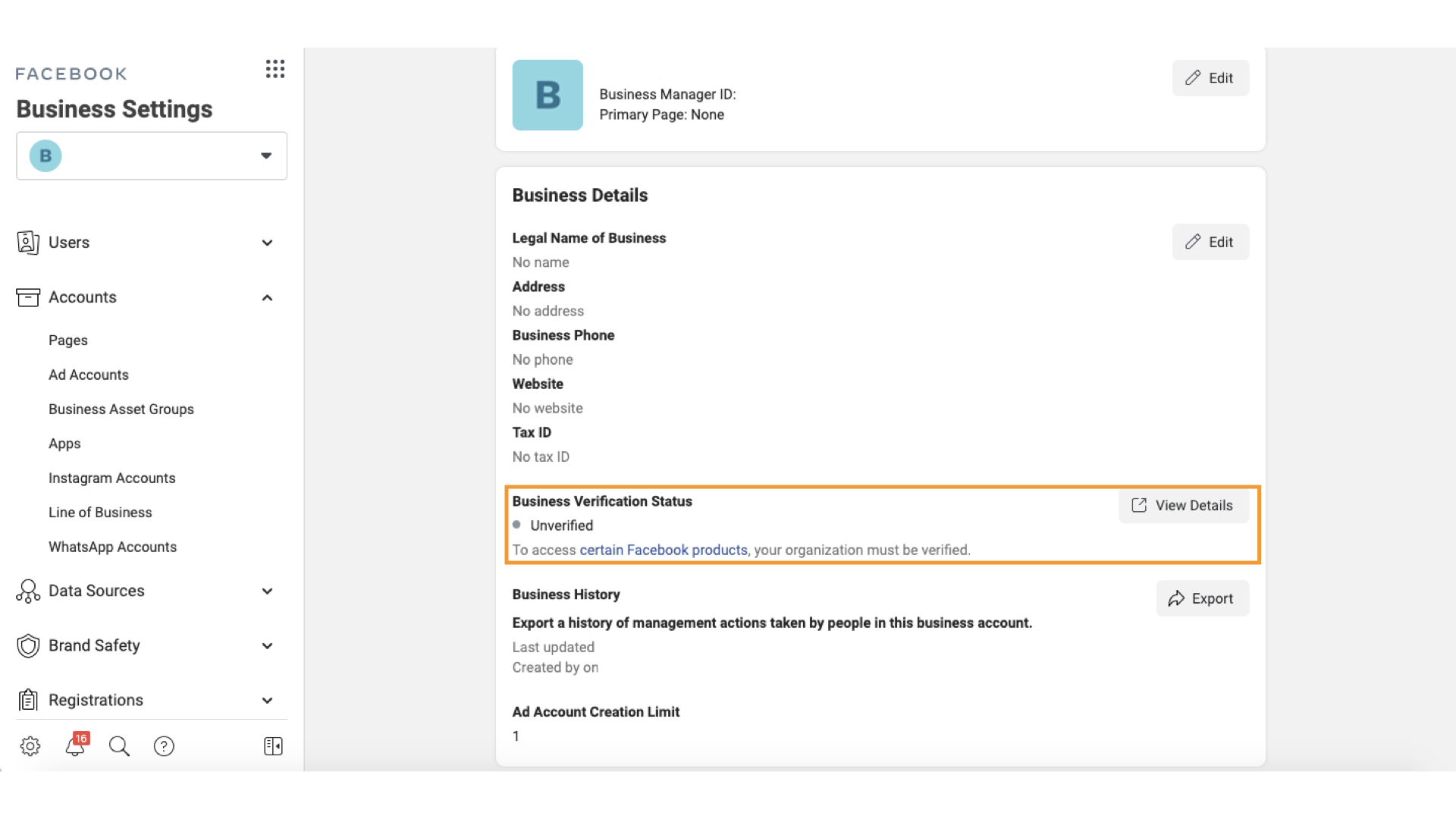Click the help question mark icon
The image size is (1456, 819).
[x=163, y=746]
